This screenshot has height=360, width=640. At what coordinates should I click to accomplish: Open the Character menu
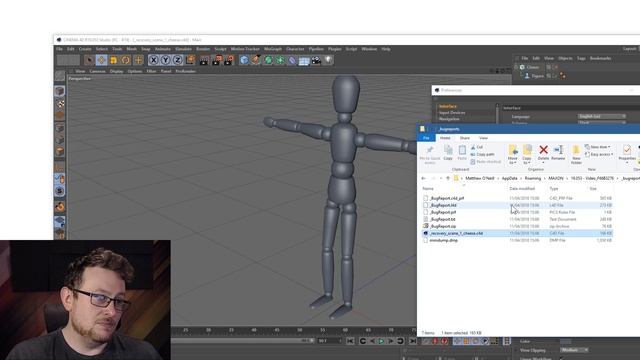click(x=295, y=49)
